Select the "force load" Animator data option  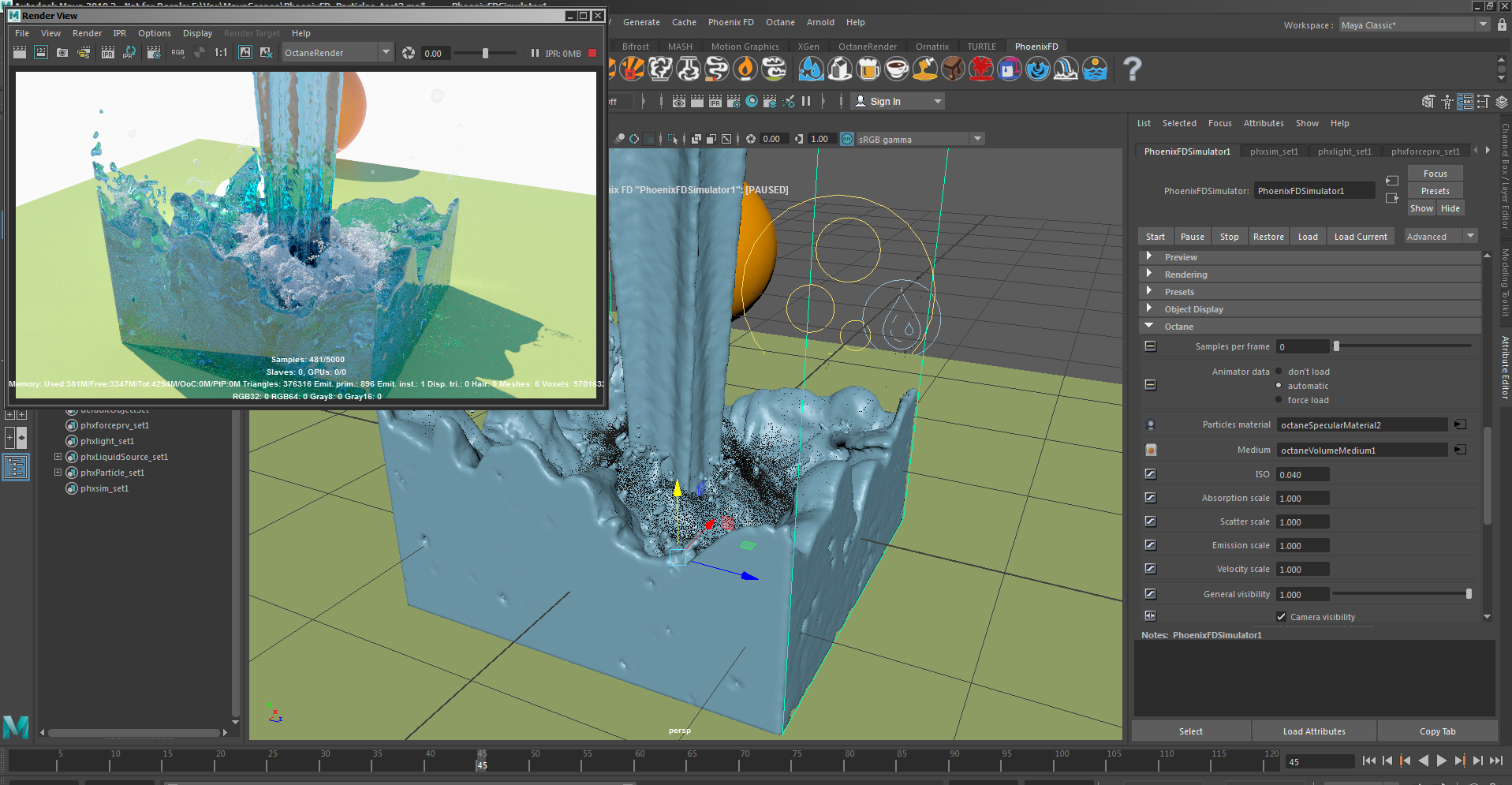pos(1279,400)
